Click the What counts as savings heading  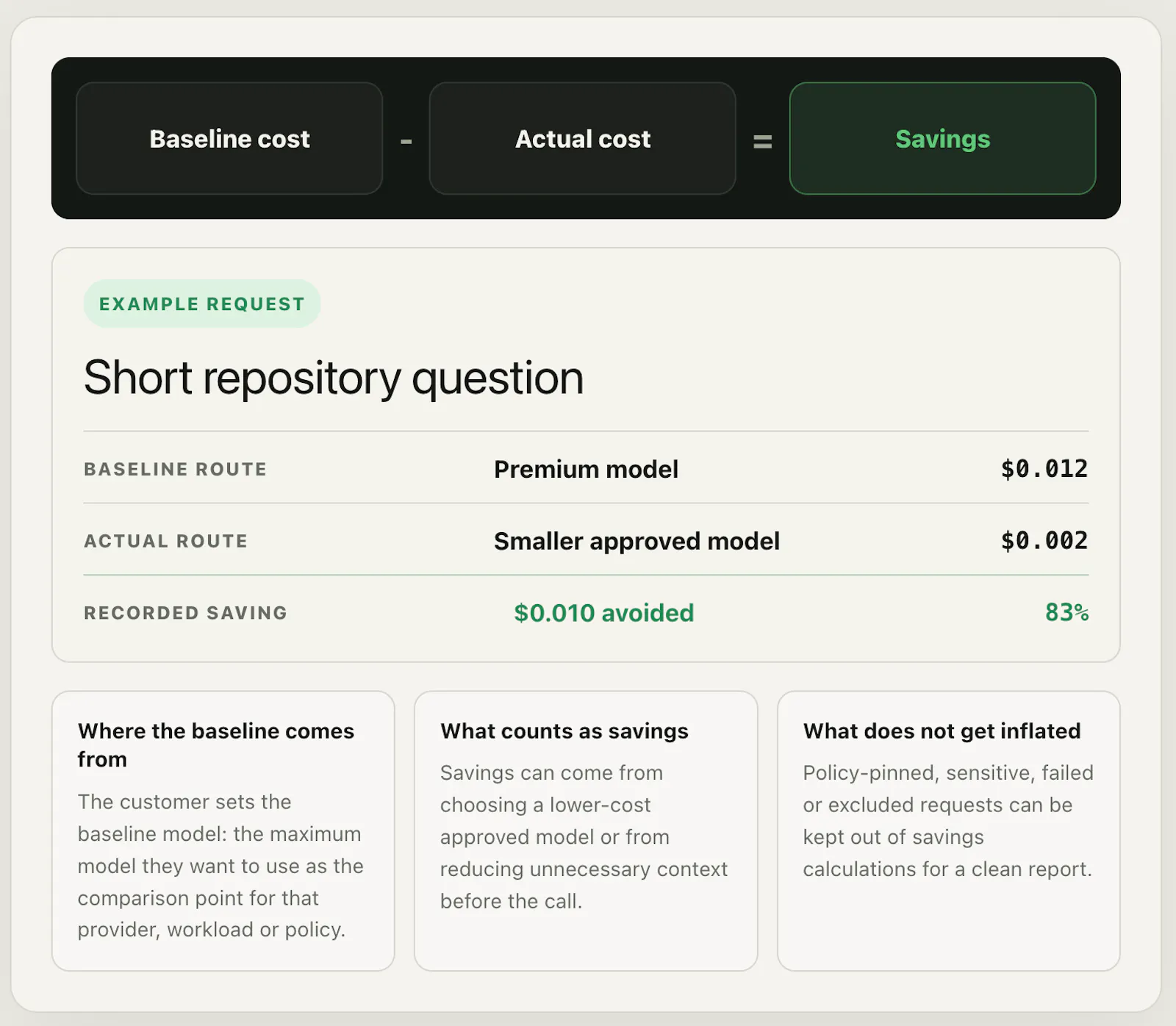tap(564, 731)
